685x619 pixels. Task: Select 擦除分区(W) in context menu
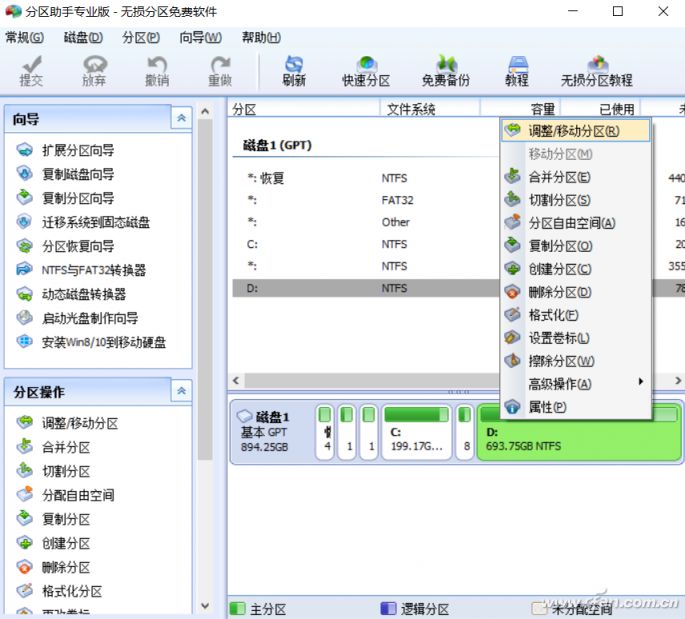coord(575,361)
